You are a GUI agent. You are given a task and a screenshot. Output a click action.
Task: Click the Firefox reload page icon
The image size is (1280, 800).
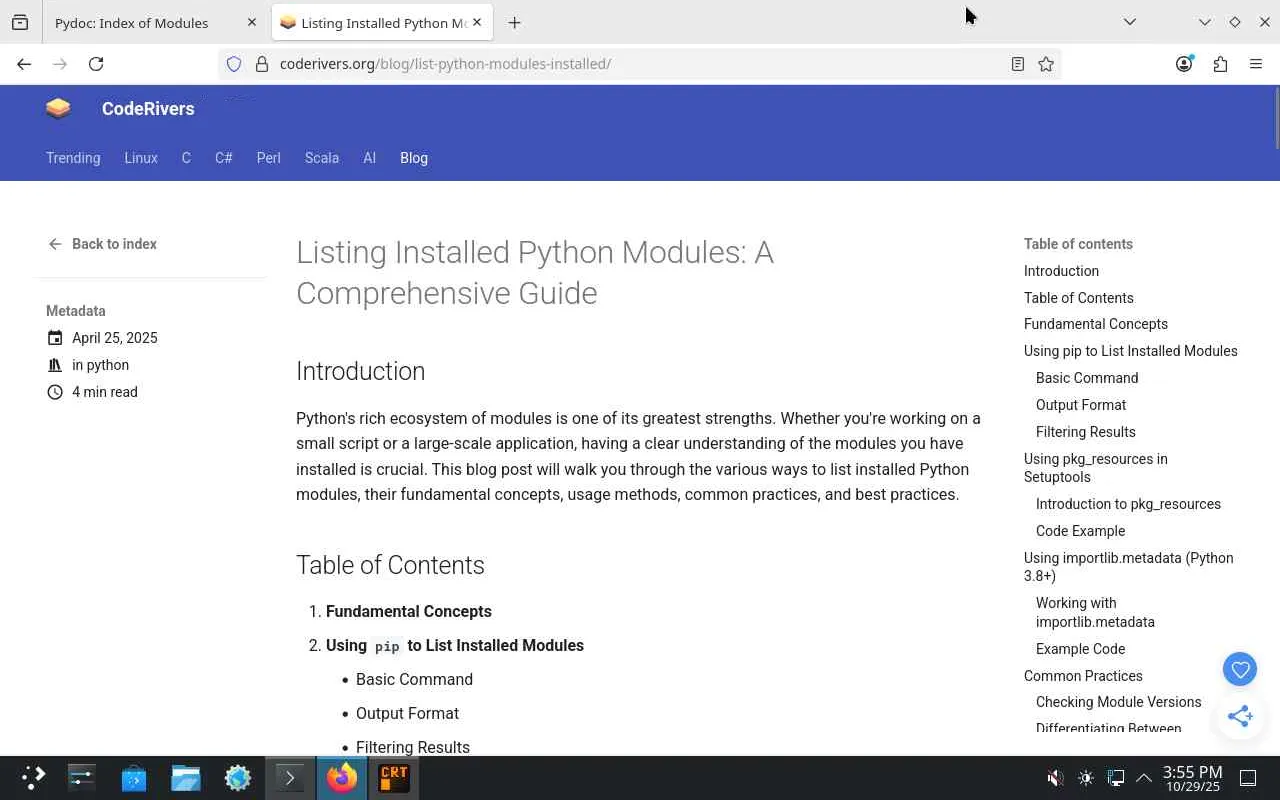coord(96,64)
